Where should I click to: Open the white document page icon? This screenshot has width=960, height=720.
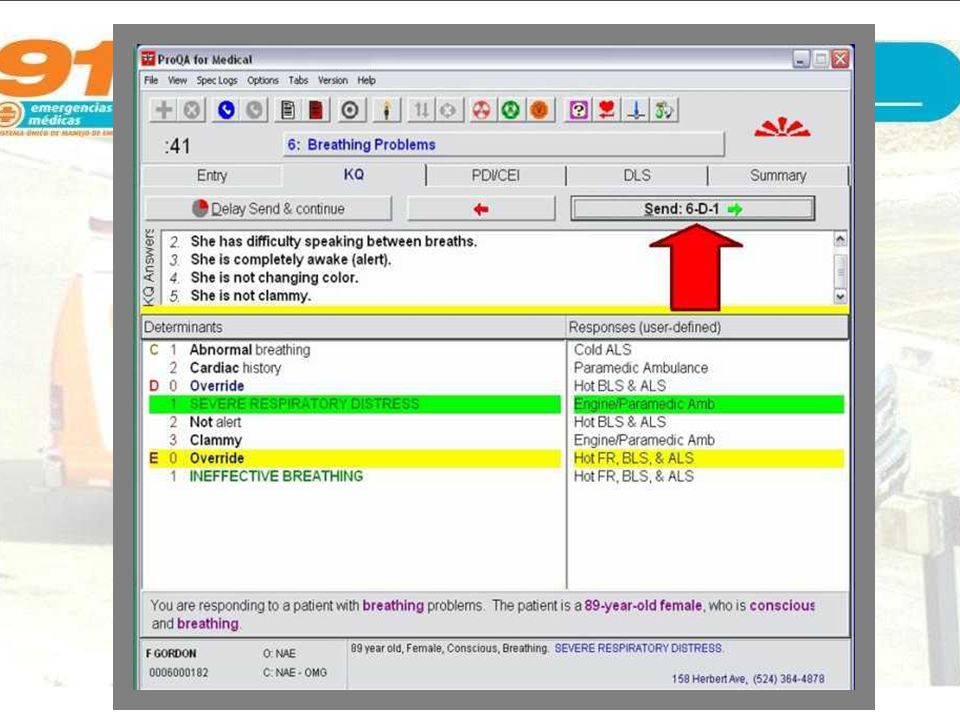coord(288,110)
